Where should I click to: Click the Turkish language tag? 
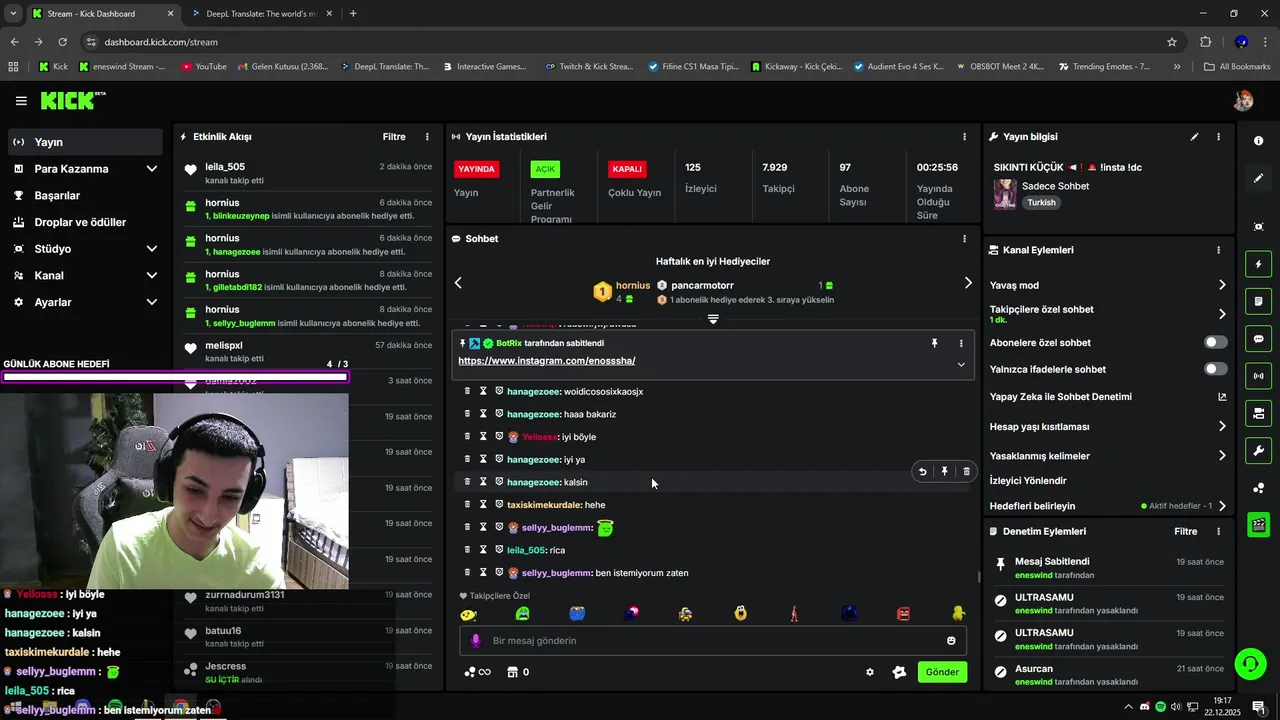tap(1041, 202)
